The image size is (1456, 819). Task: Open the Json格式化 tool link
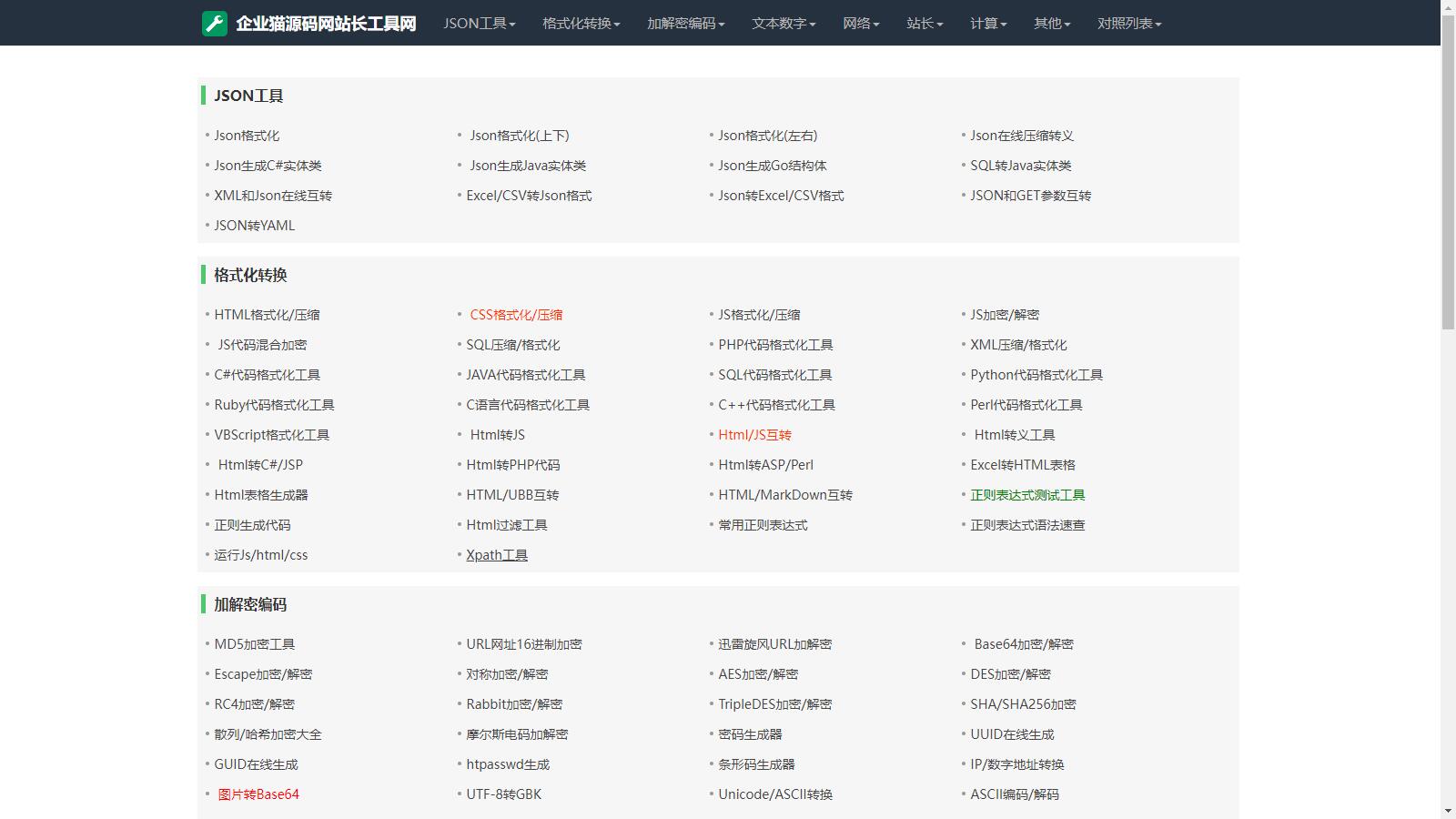point(247,136)
